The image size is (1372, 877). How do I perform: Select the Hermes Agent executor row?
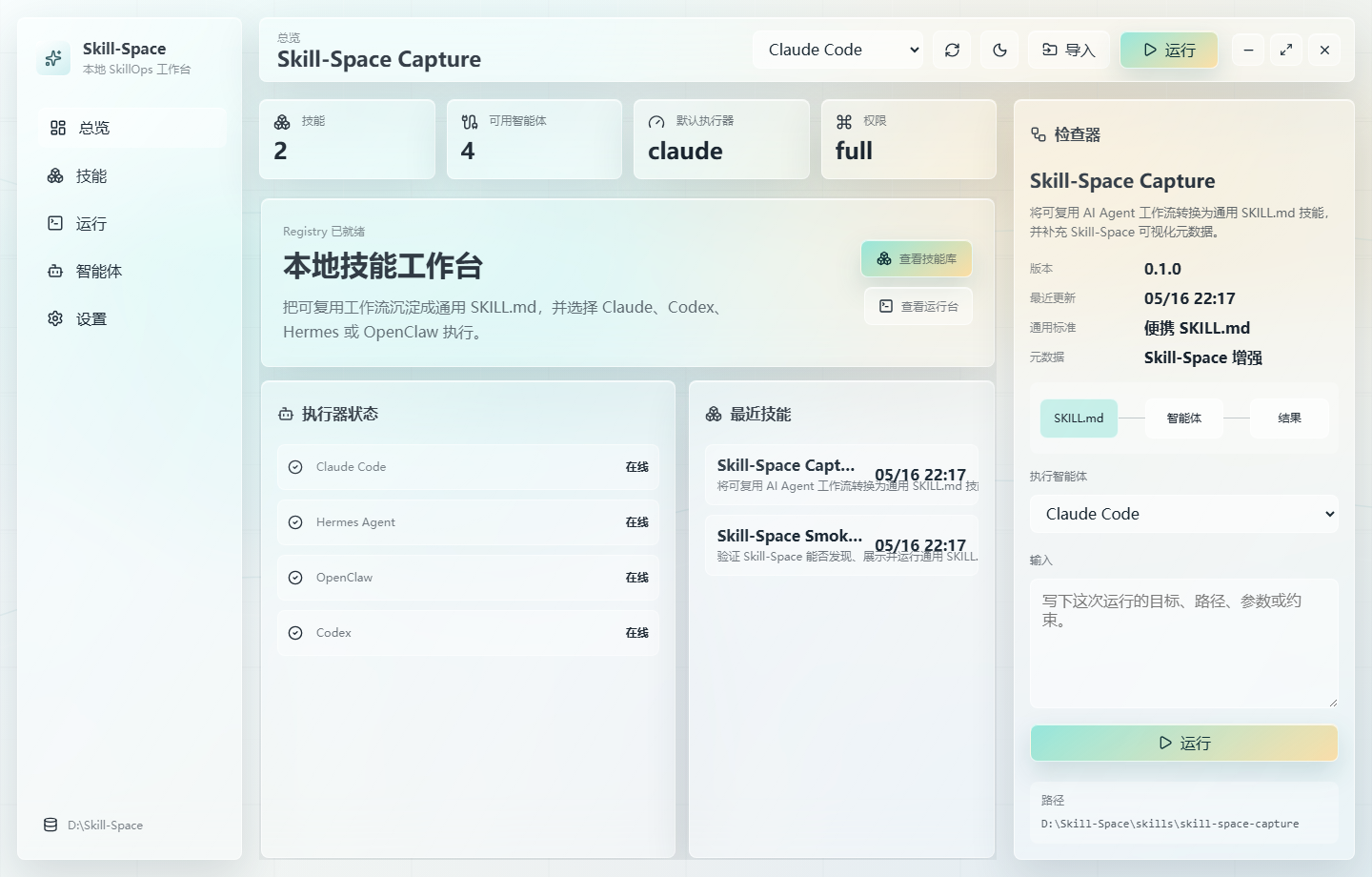[468, 522]
